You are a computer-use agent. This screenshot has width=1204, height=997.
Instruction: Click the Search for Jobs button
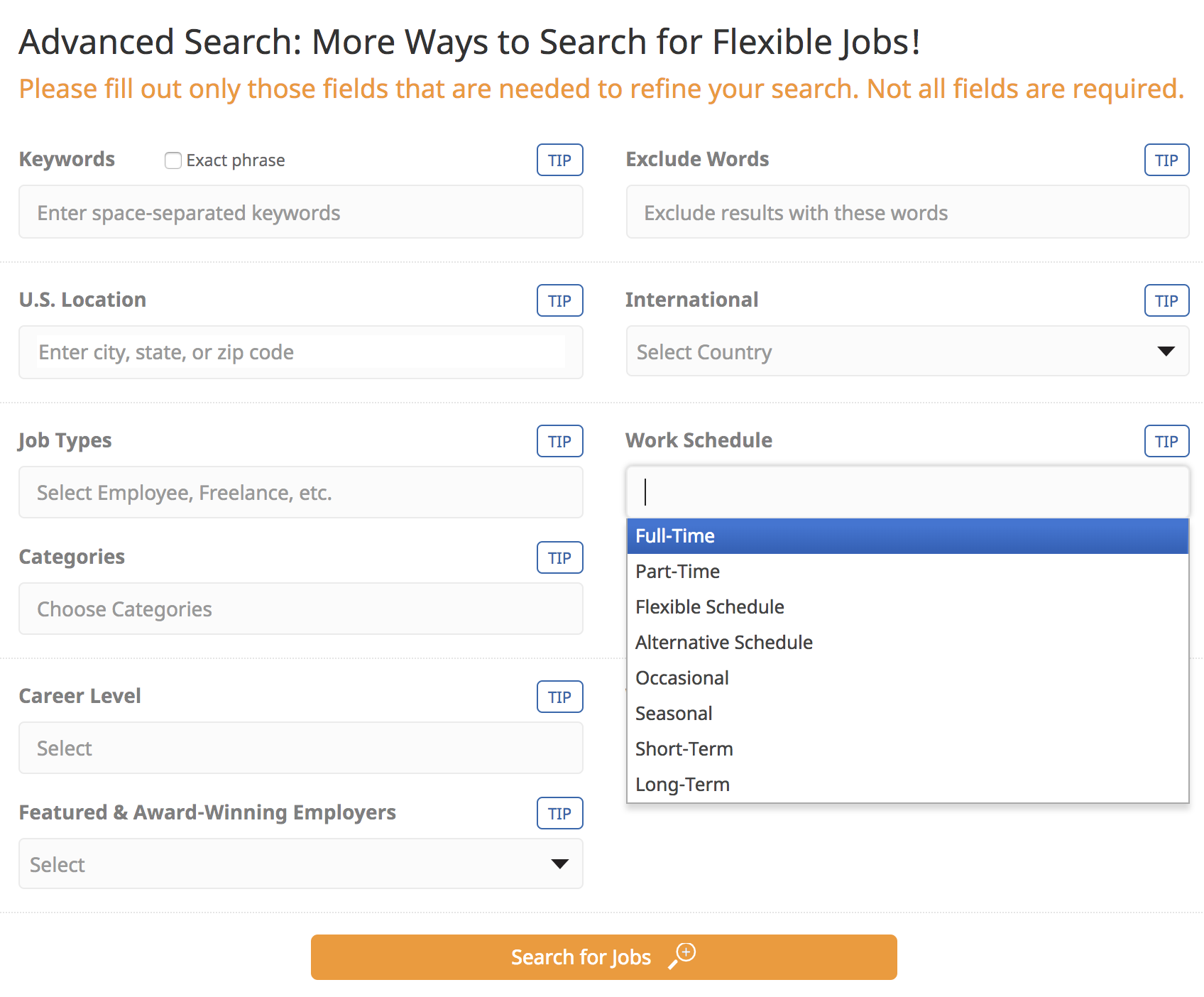click(603, 957)
